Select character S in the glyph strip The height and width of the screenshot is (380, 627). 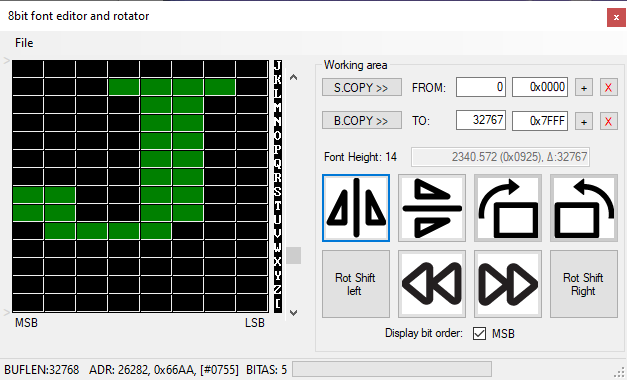[278, 191]
